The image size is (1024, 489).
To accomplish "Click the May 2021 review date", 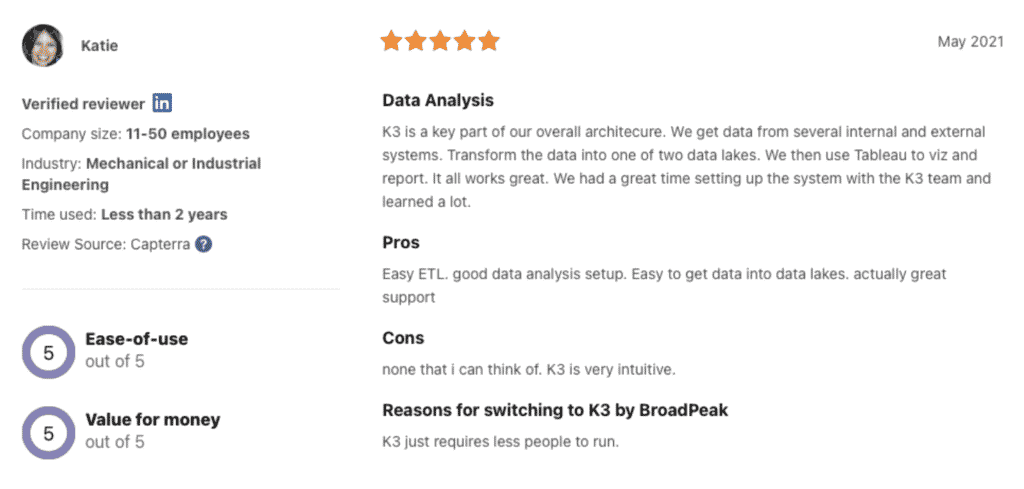I will (970, 42).
